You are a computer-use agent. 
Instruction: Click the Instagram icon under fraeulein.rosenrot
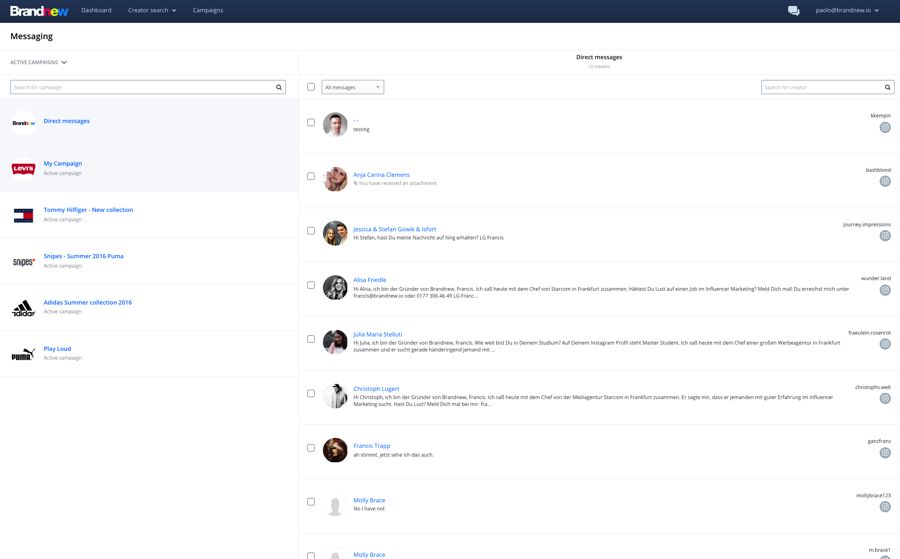coord(885,344)
